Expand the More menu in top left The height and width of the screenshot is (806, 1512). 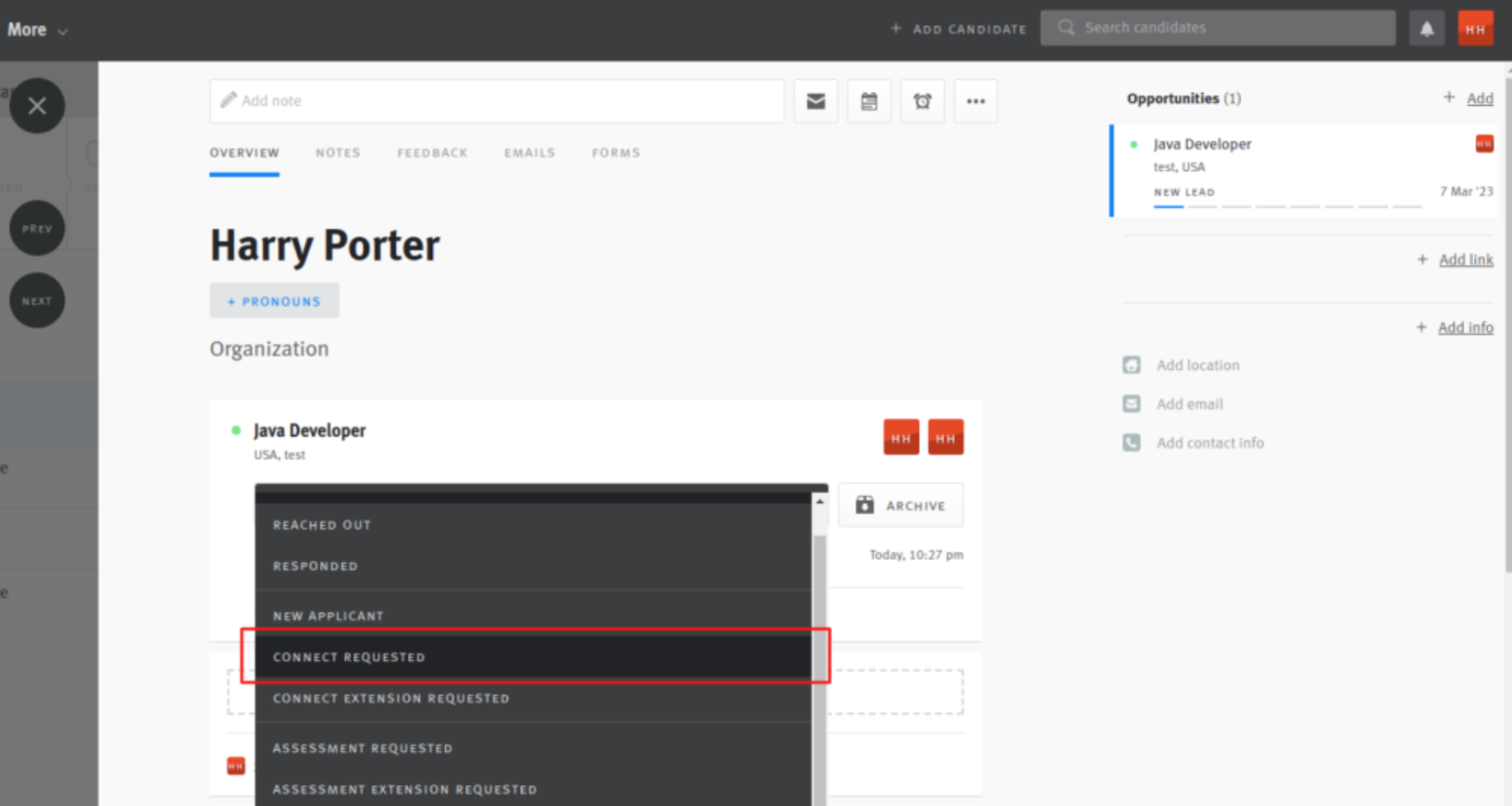36,29
